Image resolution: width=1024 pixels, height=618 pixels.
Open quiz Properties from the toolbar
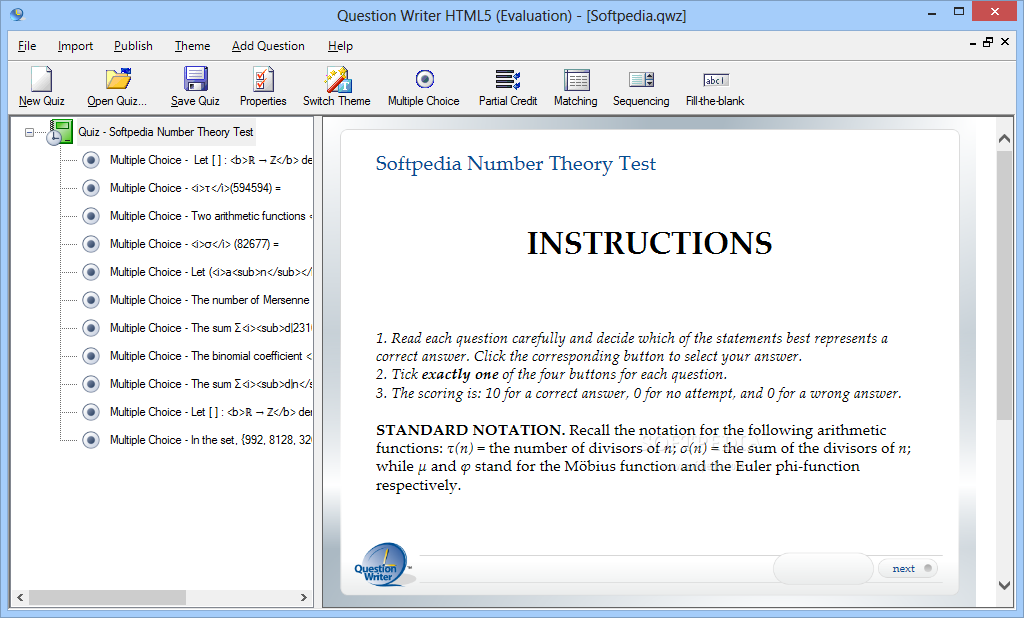pyautogui.click(x=263, y=80)
